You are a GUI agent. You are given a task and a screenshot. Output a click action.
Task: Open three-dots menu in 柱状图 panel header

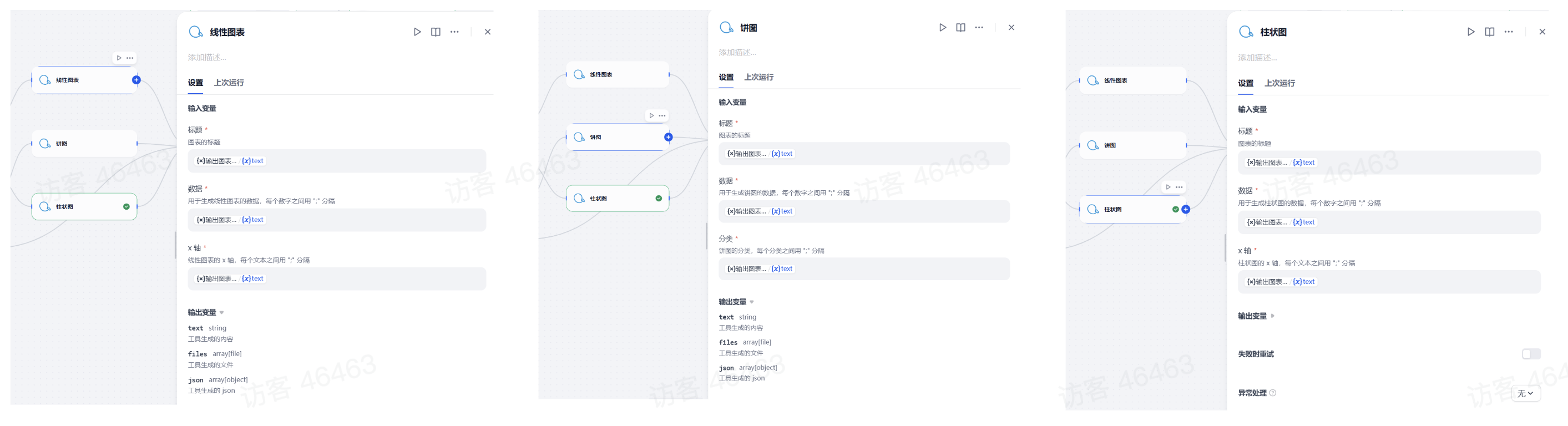[x=1508, y=32]
